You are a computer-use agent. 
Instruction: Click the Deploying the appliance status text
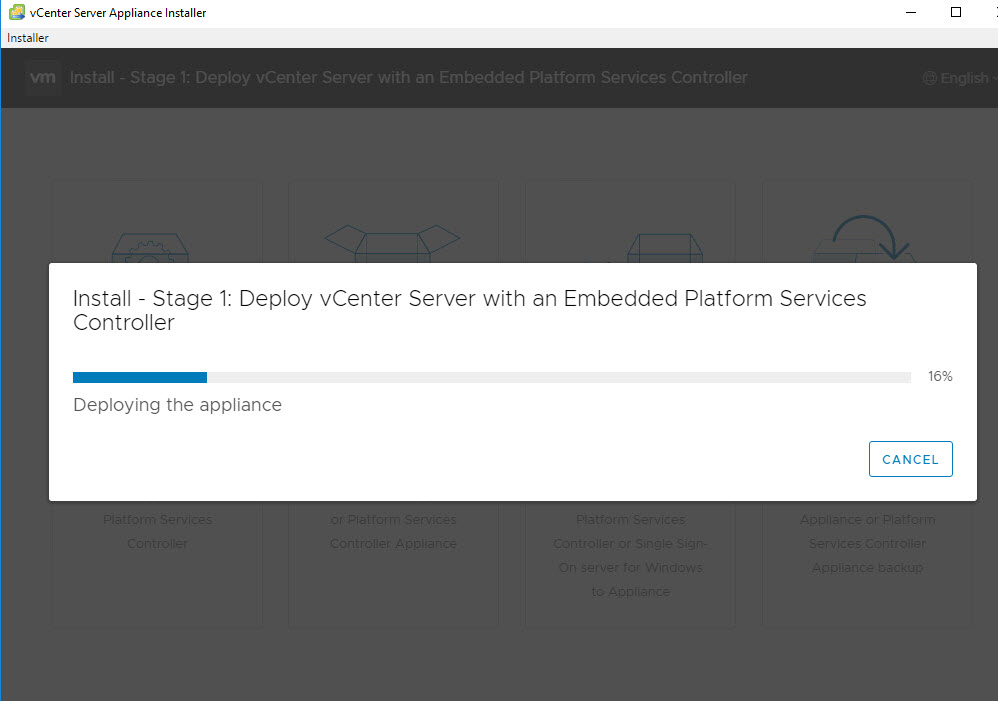[177, 405]
